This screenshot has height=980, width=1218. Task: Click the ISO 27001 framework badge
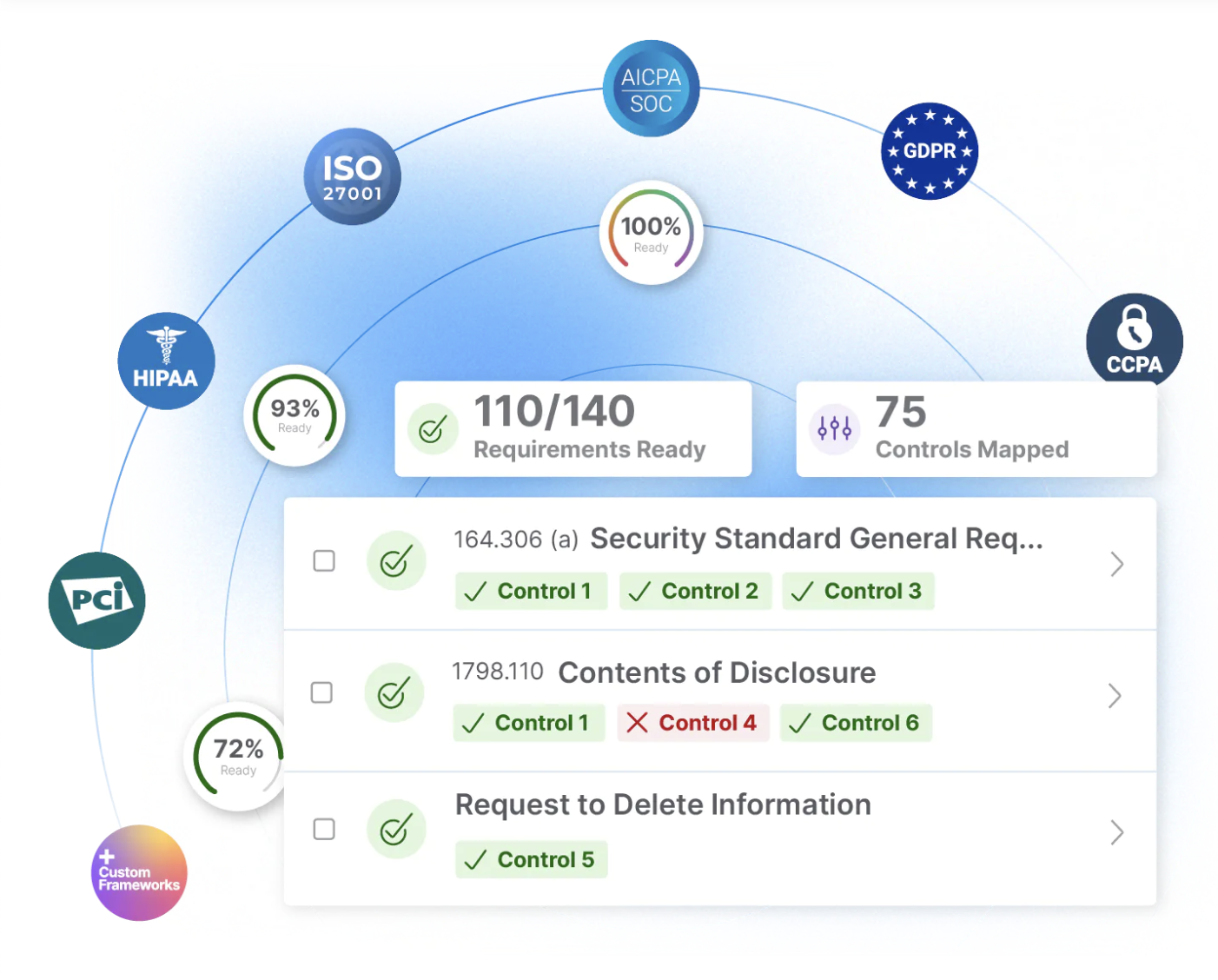[x=352, y=176]
